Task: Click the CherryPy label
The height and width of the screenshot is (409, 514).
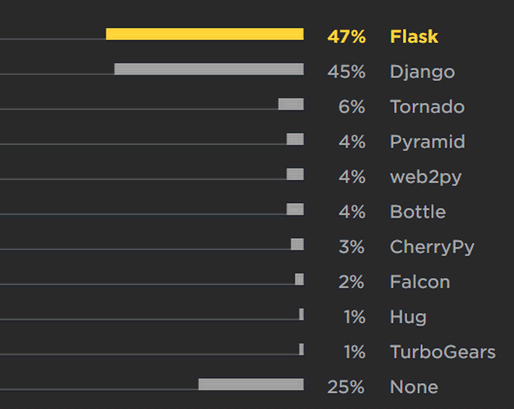Action: [x=432, y=247]
